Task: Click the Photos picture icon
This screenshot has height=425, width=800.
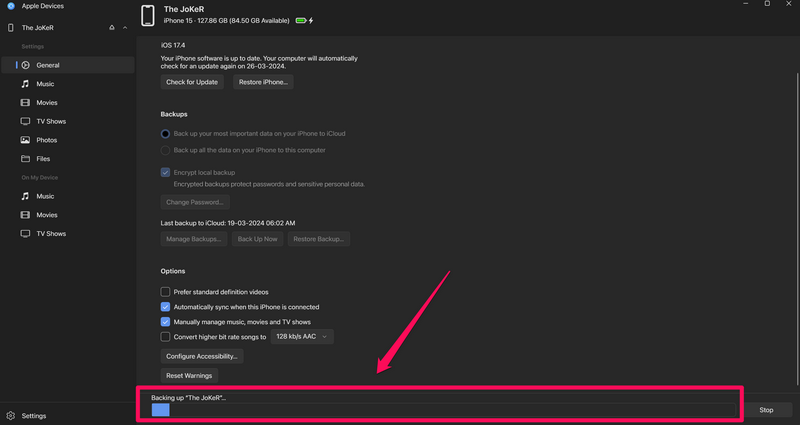Action: tap(25, 140)
